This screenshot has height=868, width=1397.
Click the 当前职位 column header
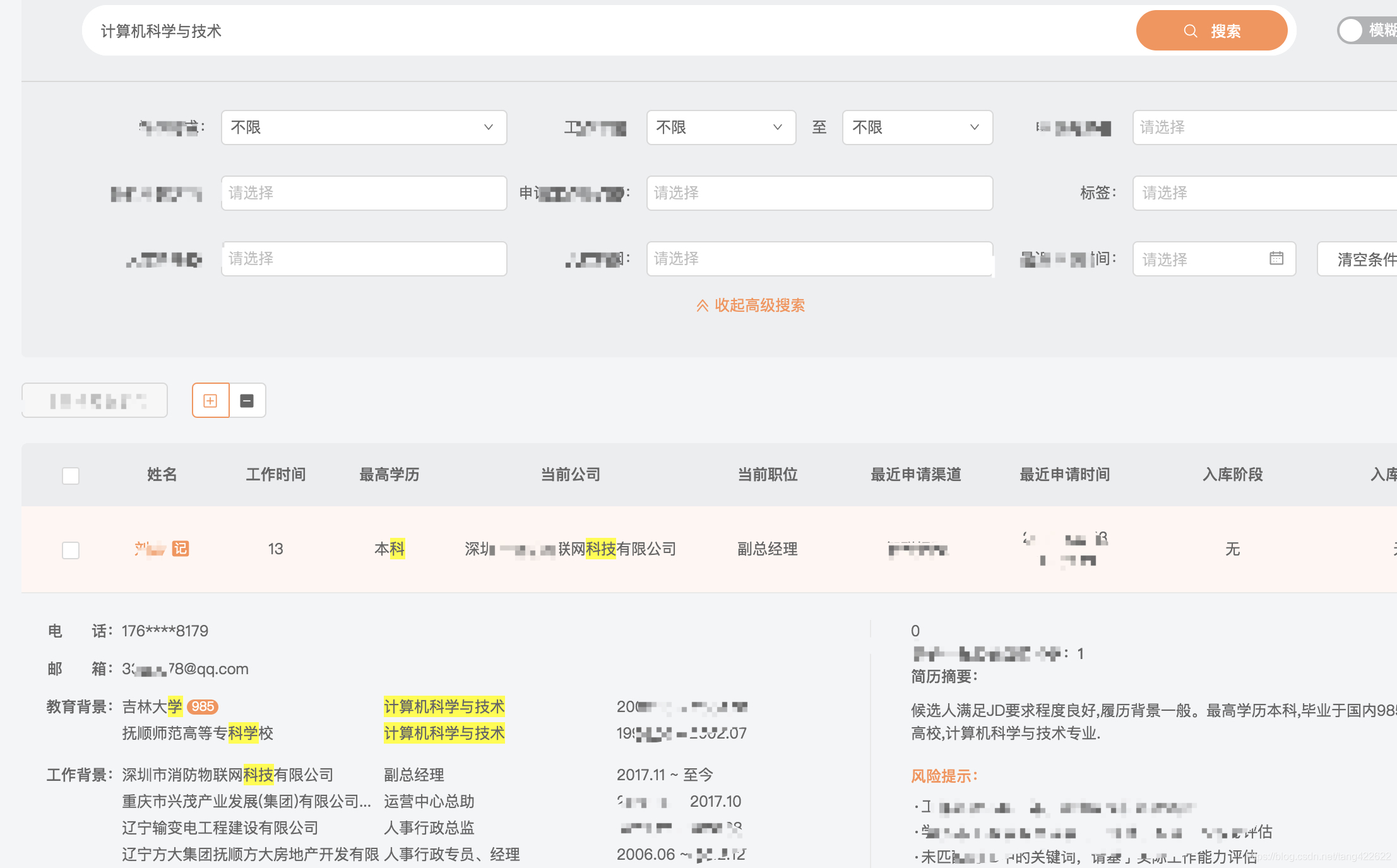tap(768, 475)
